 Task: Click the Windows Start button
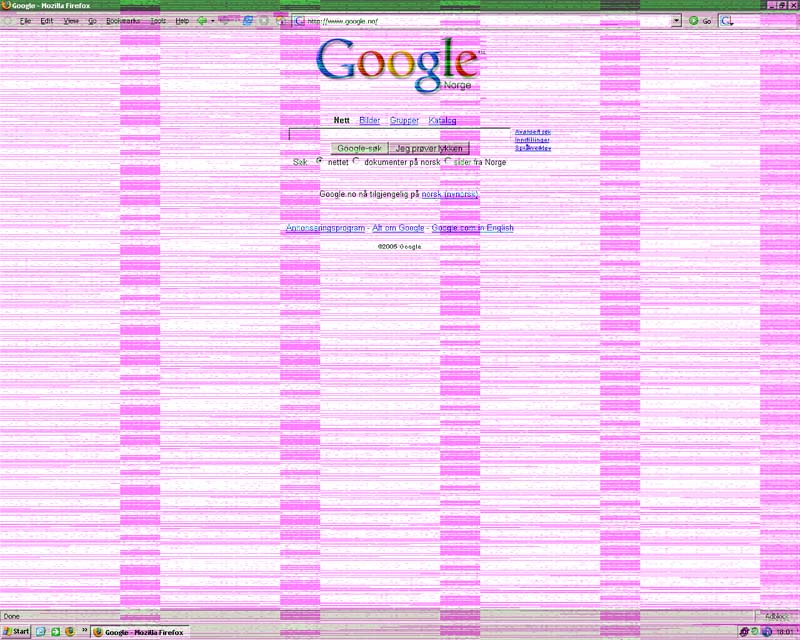(x=16, y=632)
